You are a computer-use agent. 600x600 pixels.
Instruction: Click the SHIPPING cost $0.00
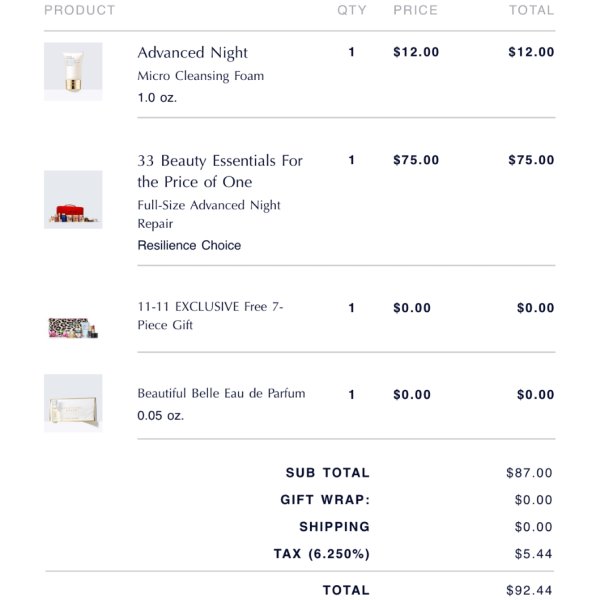(533, 527)
